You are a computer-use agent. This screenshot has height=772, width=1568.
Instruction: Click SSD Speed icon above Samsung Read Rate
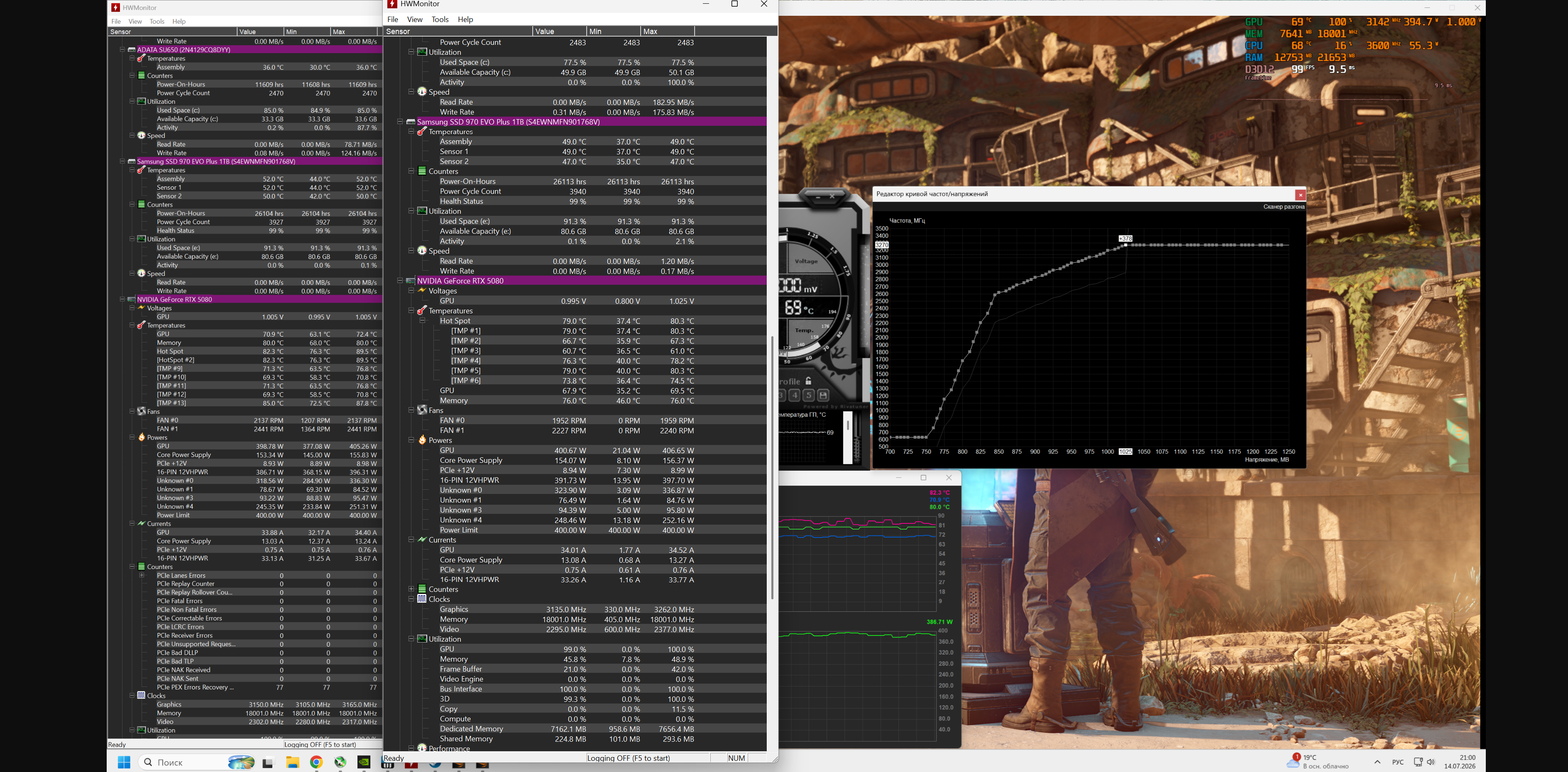[x=422, y=251]
